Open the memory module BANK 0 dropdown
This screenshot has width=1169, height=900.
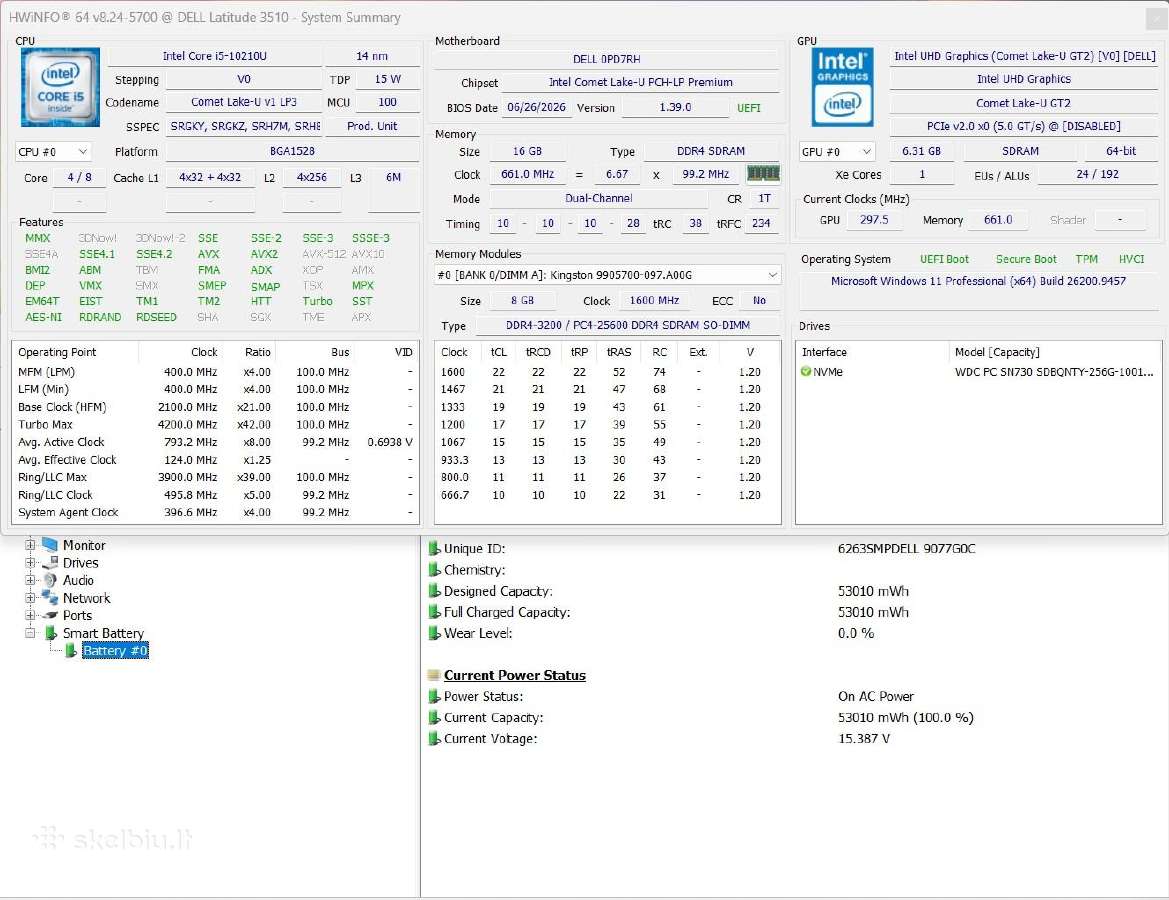pyautogui.click(x=608, y=275)
